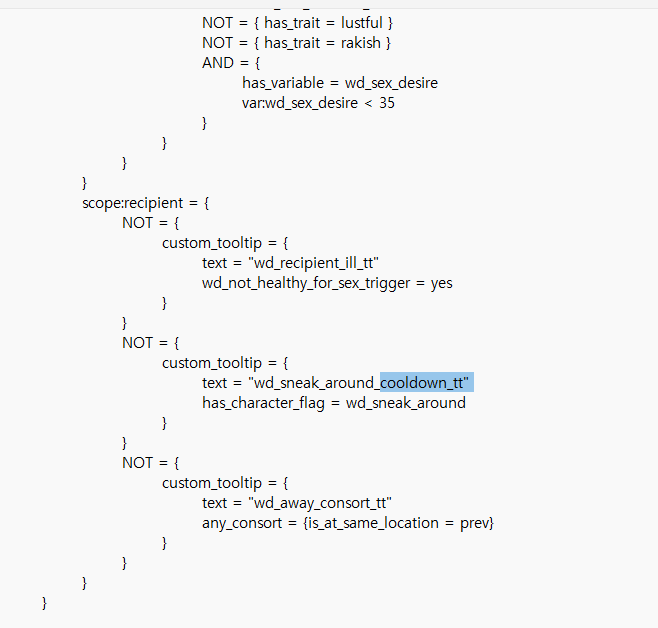Image resolution: width=658 pixels, height=628 pixels.
Task: Click 'custom_tooltip = {' above wd_sneak_around text
Action: [225, 363]
